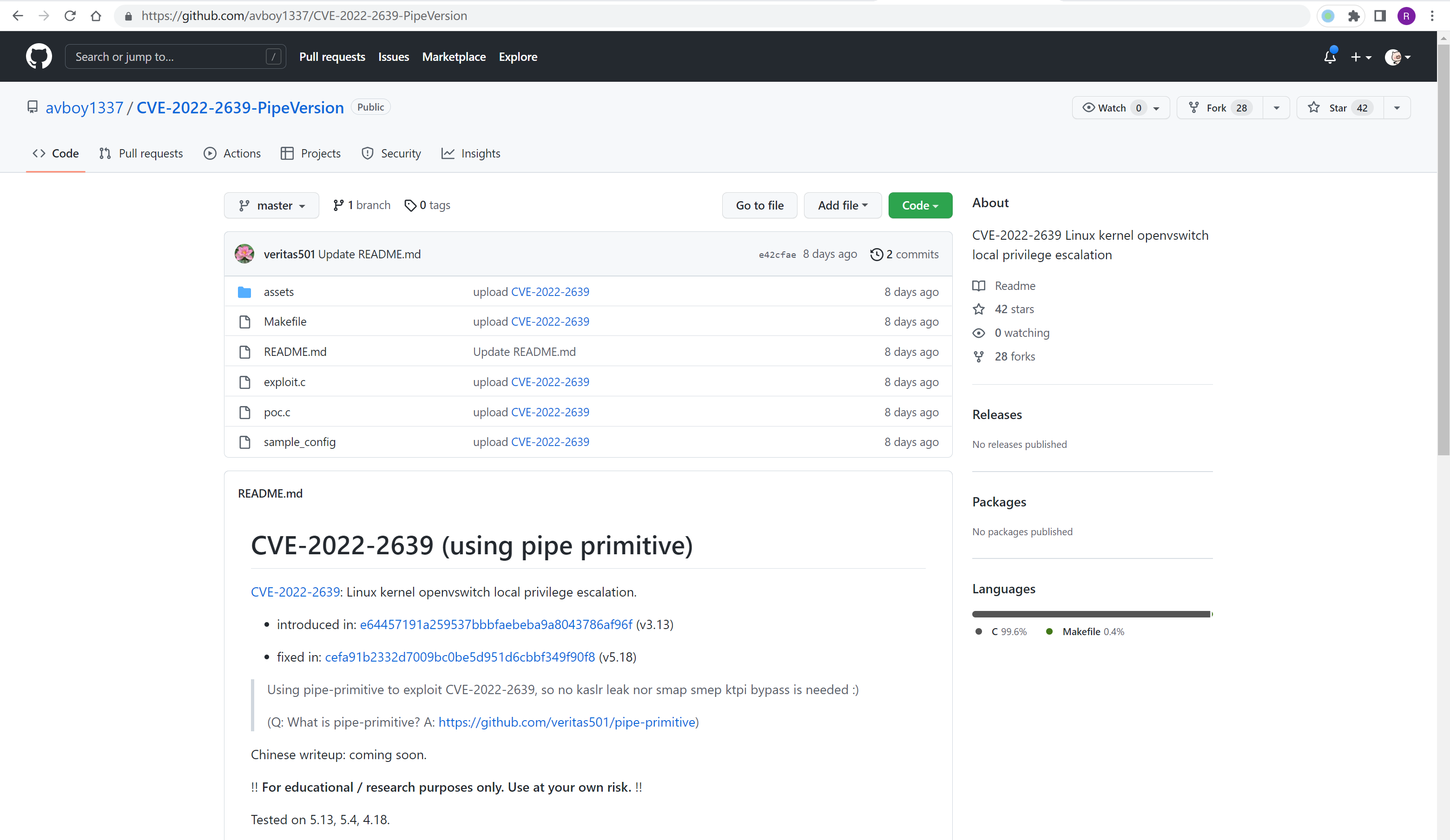The height and width of the screenshot is (840, 1450).
Task: Click the Go to file button
Action: click(x=759, y=205)
